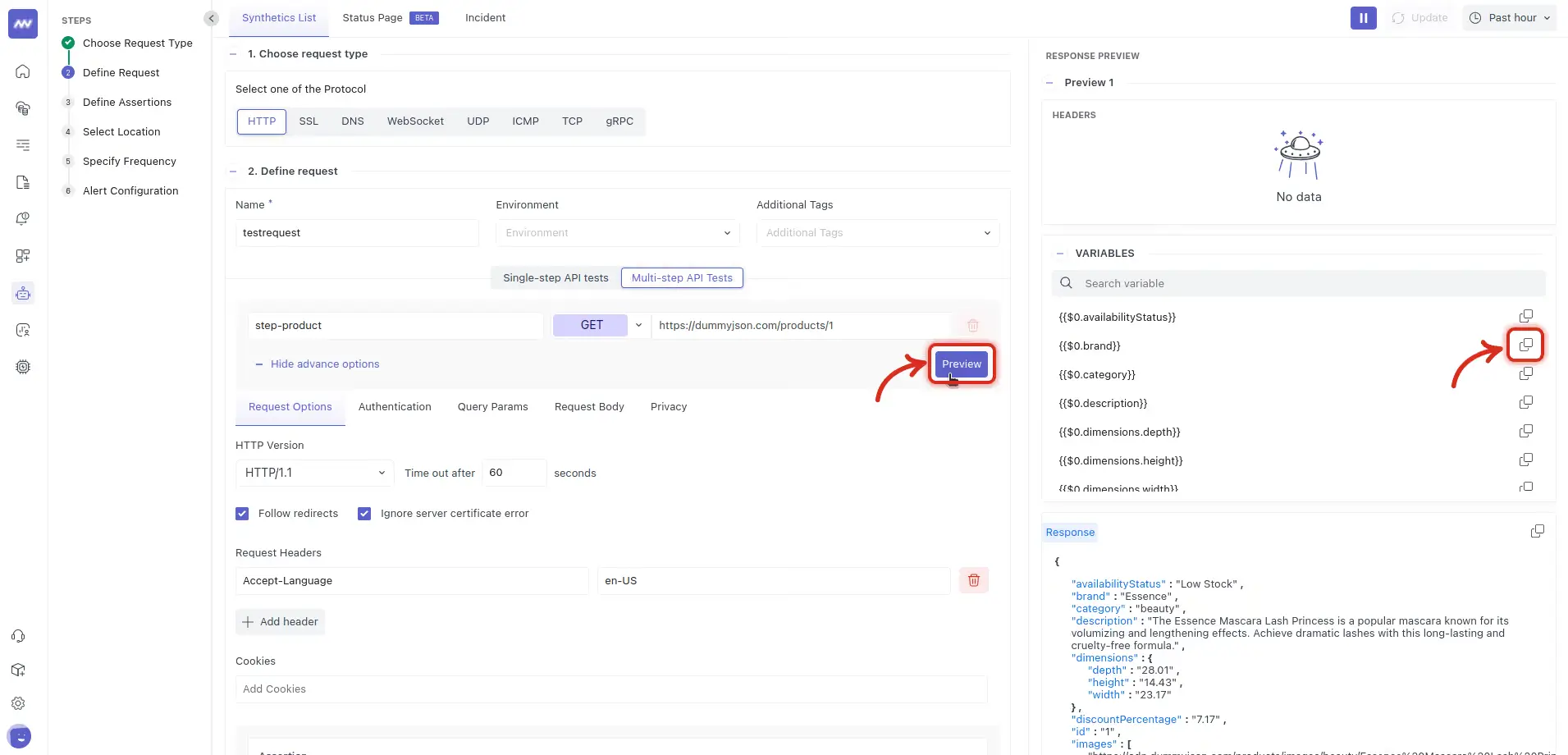This screenshot has height=755, width=1568.
Task: Toggle Ignore server certificate error checkbox
Action: pyautogui.click(x=364, y=514)
